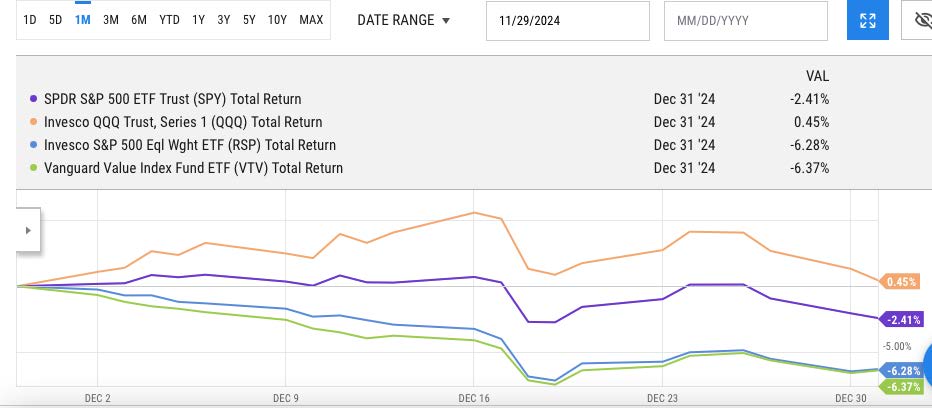Select the MAX time range
Viewport: 932px width, 408px height.
point(311,20)
